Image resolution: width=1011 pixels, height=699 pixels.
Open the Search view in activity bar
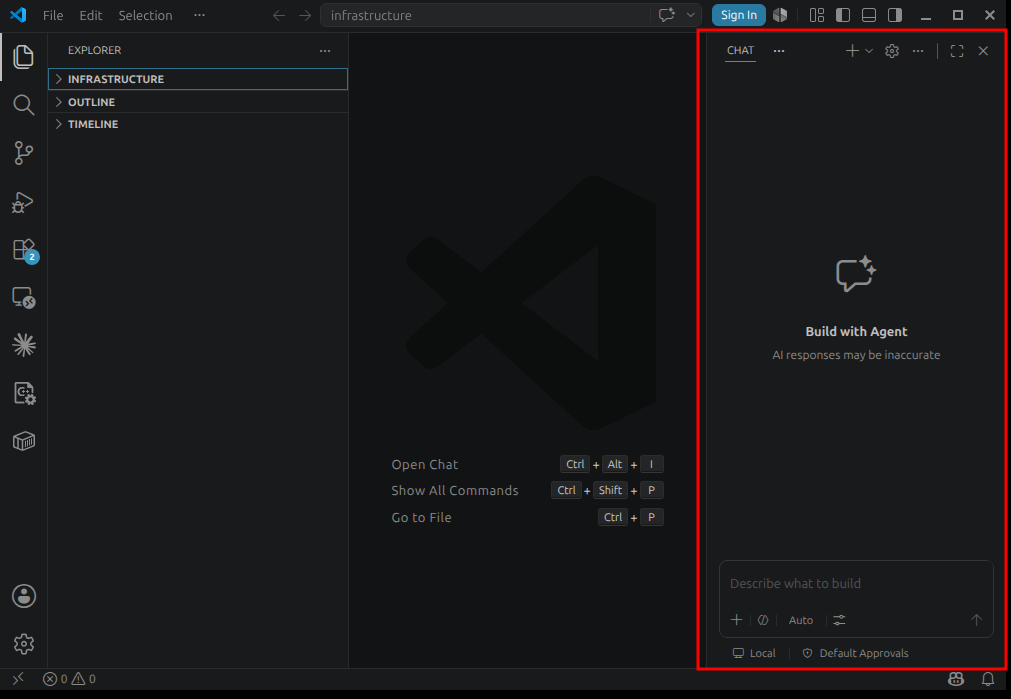(23, 104)
